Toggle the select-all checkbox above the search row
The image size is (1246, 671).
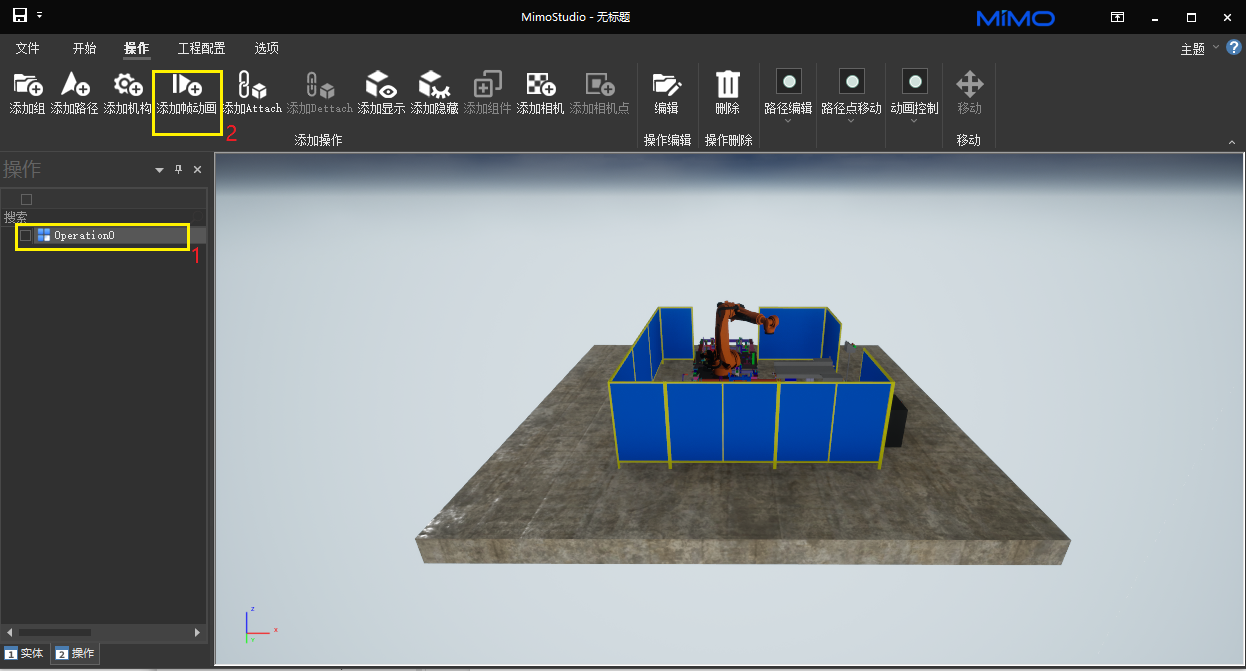[x=26, y=199]
